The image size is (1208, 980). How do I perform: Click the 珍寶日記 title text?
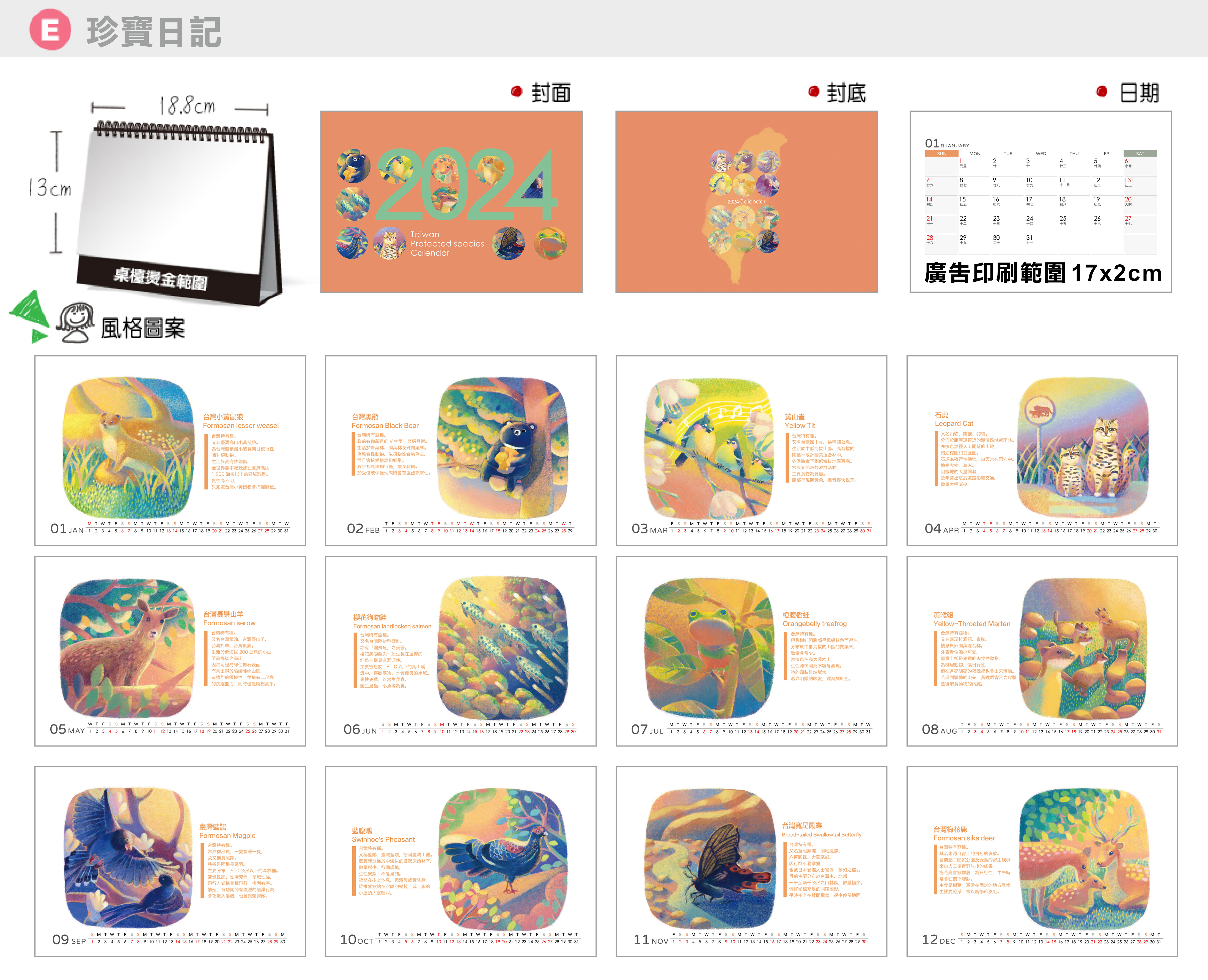click(153, 32)
